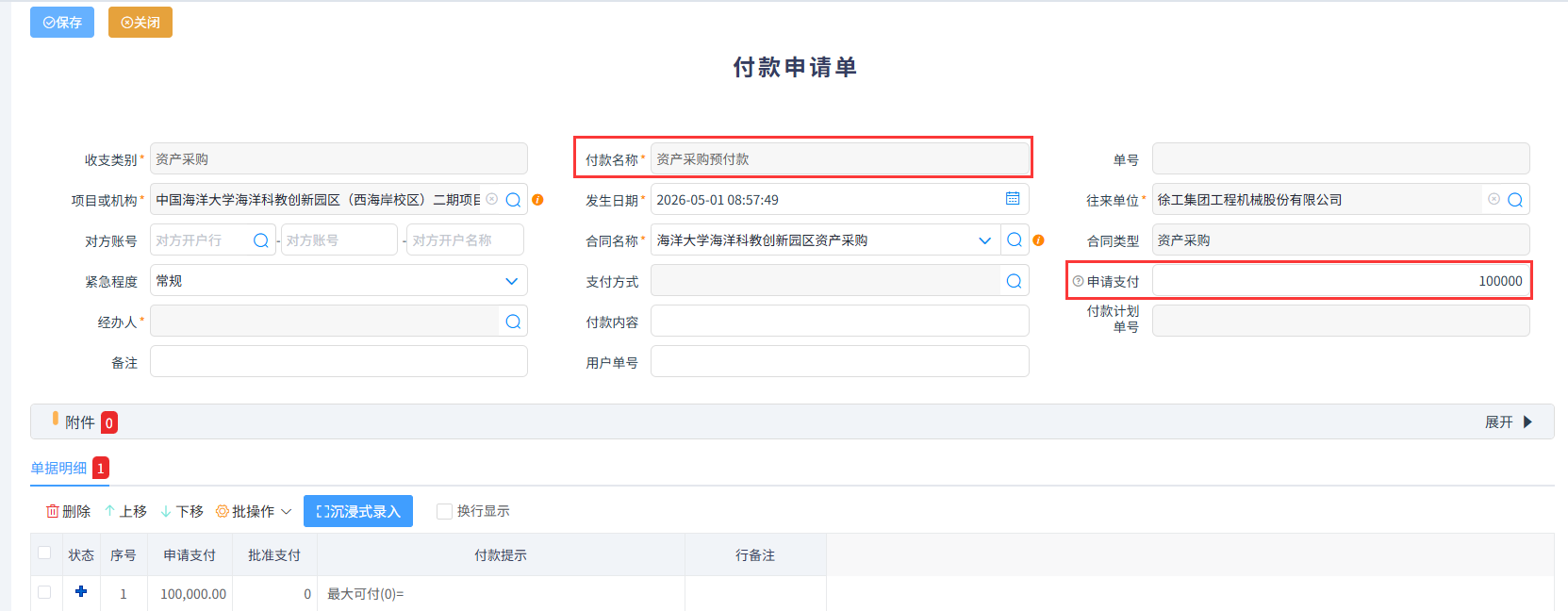Open the 紧急程度 dropdown
Viewport: 1568px width, 611px height.
[338, 281]
